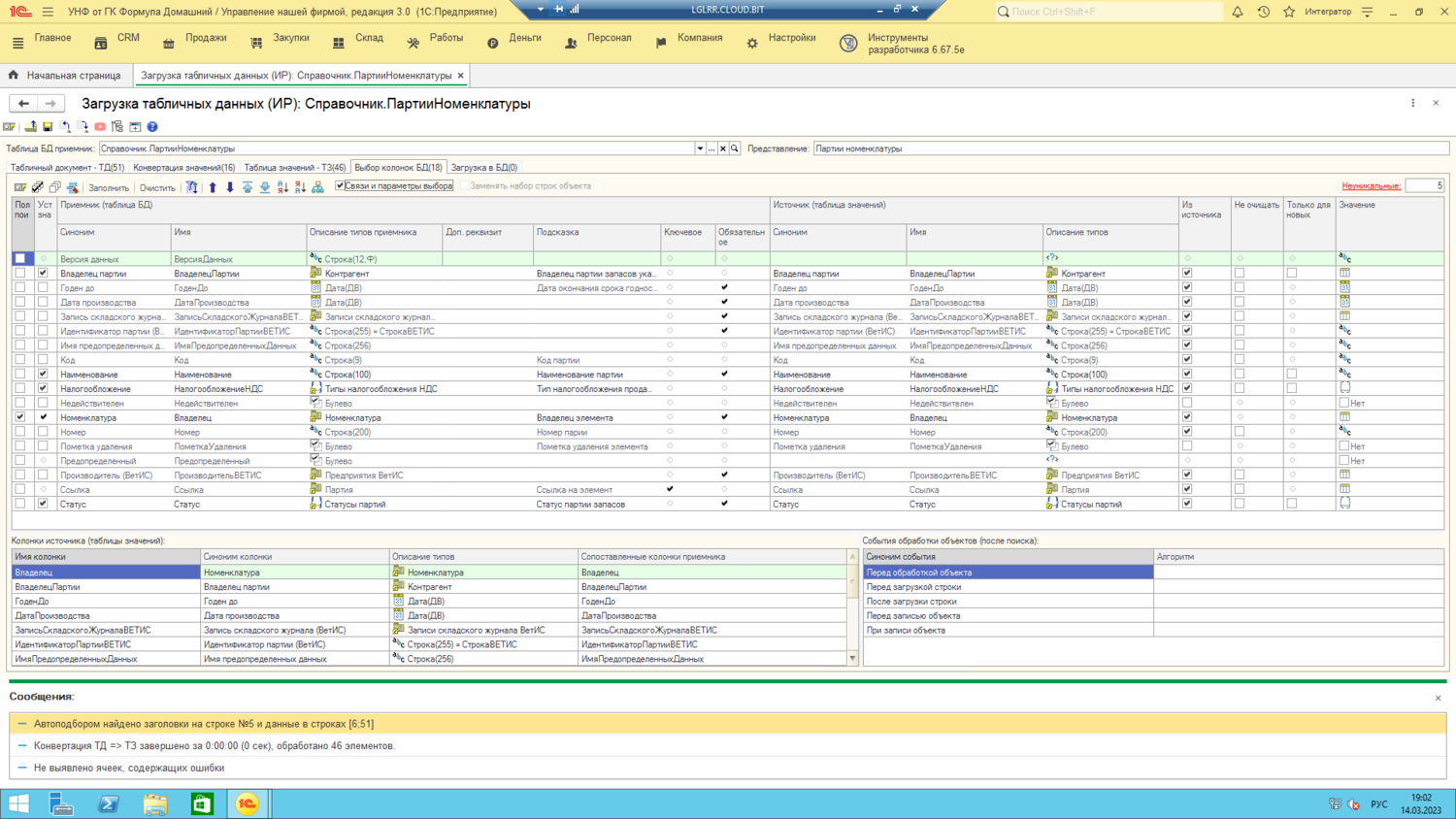This screenshot has width=1456, height=819.
Task: Switch to 'Конвертация значений(16)' tab
Action: point(183,168)
